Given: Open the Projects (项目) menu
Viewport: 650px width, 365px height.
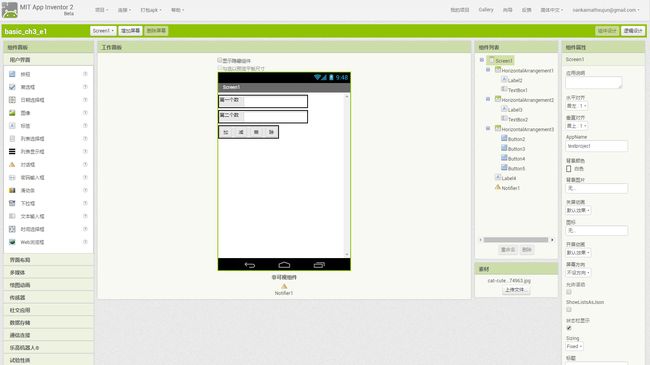Looking at the screenshot, I should (x=101, y=10).
